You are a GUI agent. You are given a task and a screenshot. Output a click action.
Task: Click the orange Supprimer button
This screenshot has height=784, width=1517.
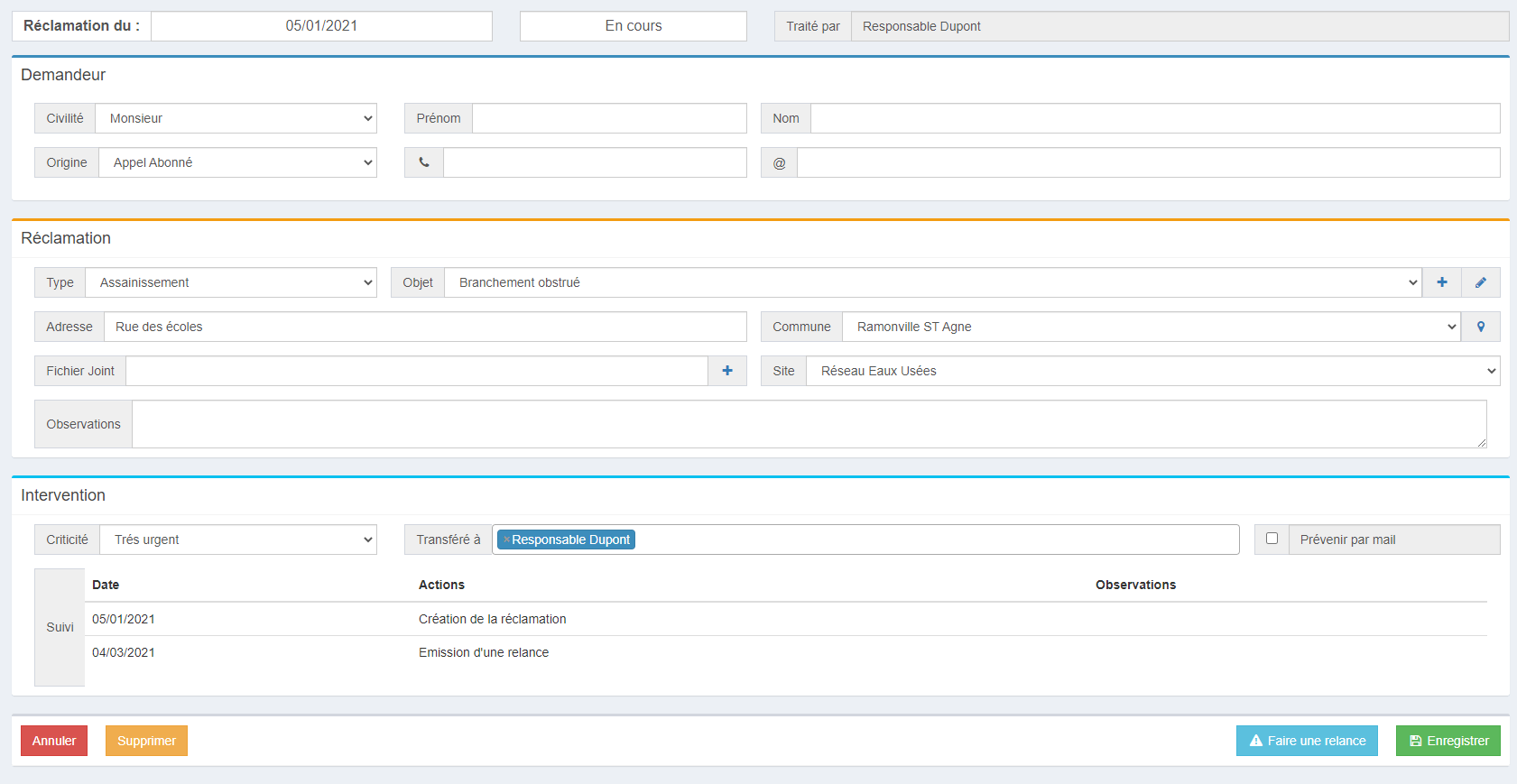click(146, 741)
